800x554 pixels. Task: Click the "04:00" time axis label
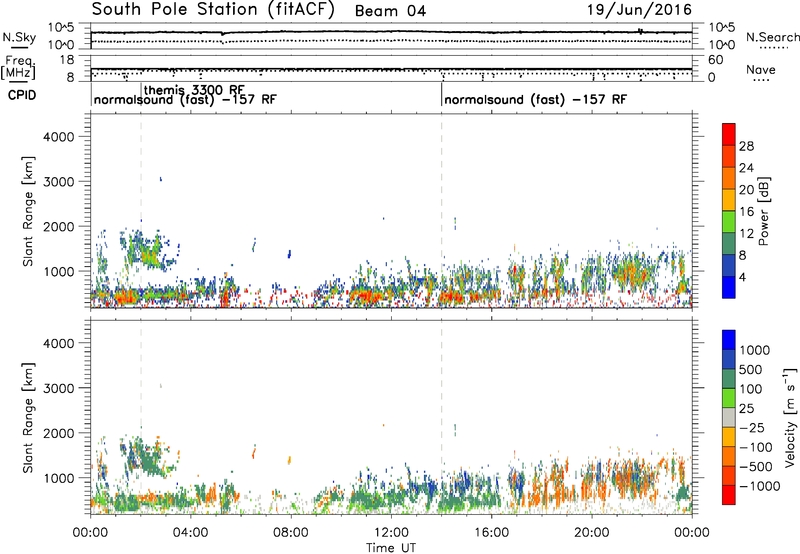(190, 533)
